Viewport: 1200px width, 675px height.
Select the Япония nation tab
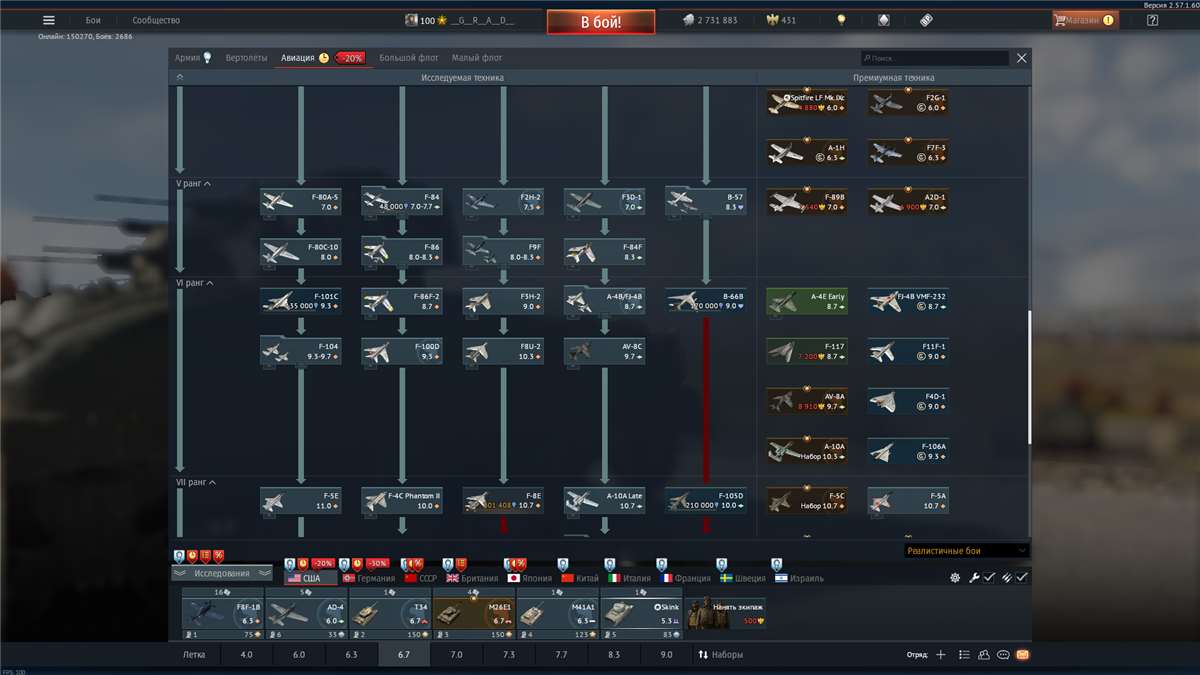(531, 578)
